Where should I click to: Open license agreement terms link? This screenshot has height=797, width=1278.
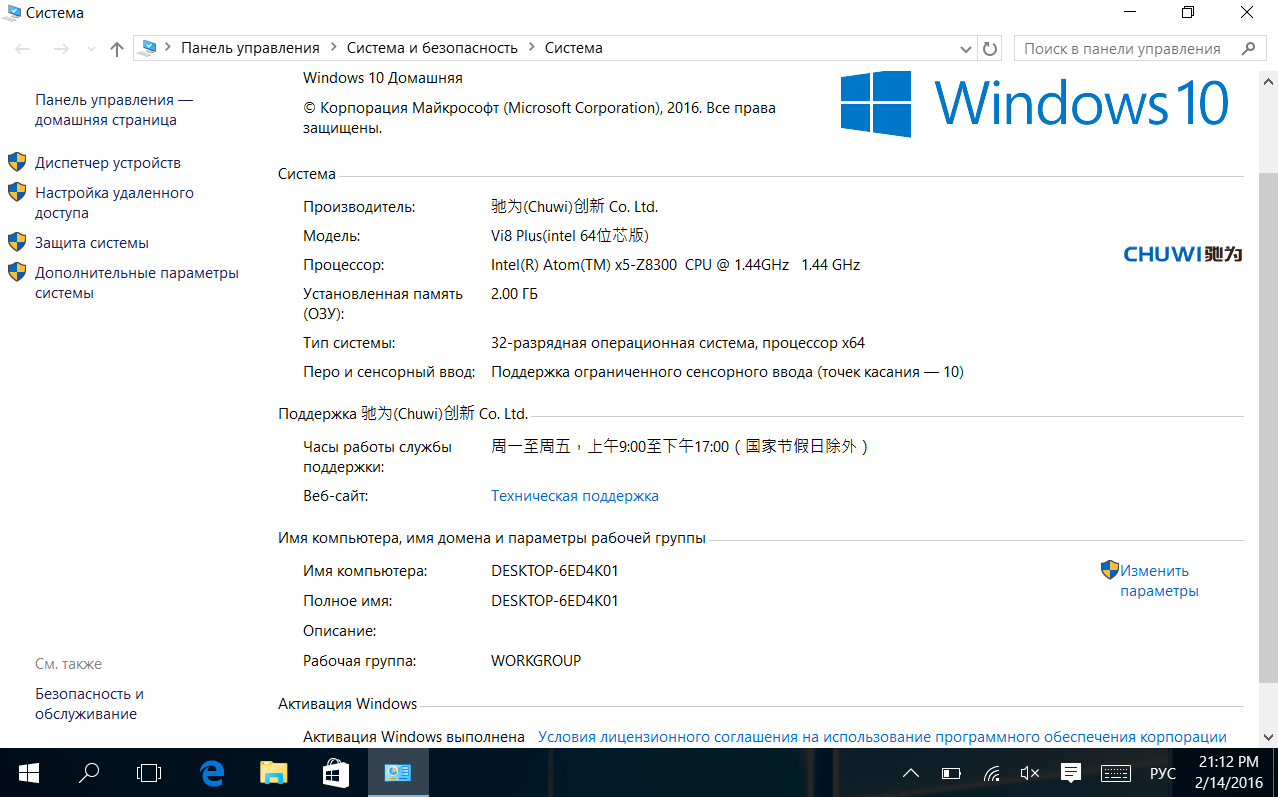(882, 737)
